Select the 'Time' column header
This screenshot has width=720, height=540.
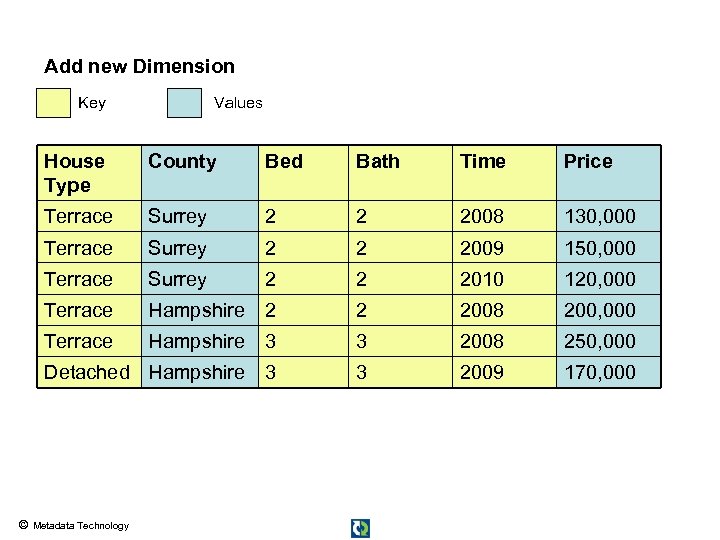[x=504, y=173]
